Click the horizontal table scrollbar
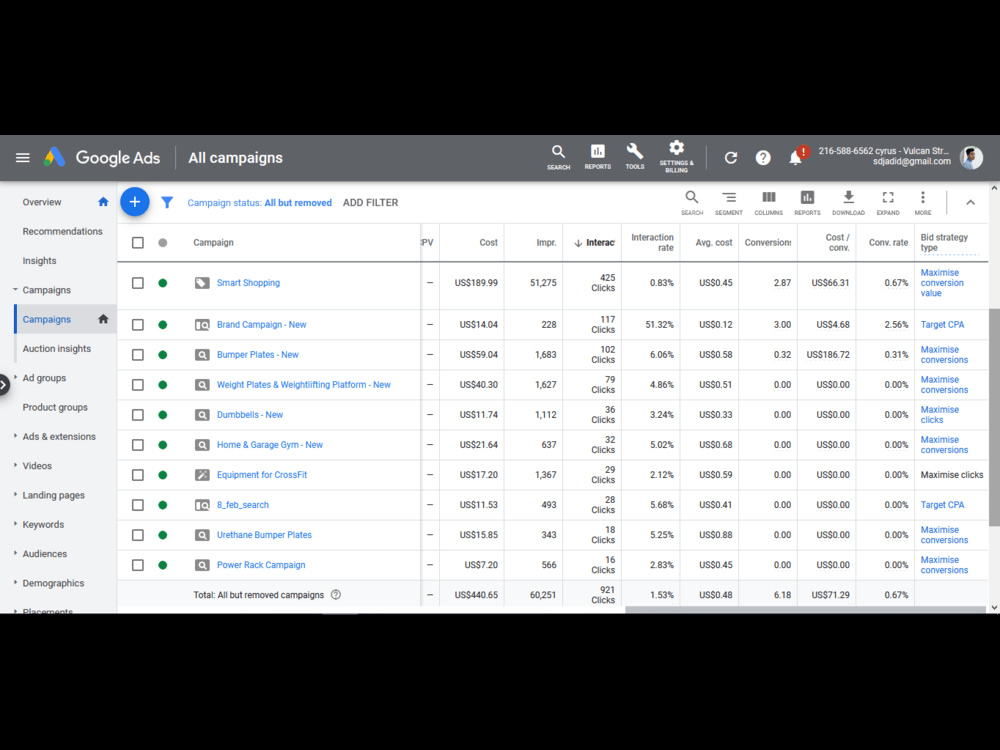This screenshot has width=1000, height=750. coord(805,610)
